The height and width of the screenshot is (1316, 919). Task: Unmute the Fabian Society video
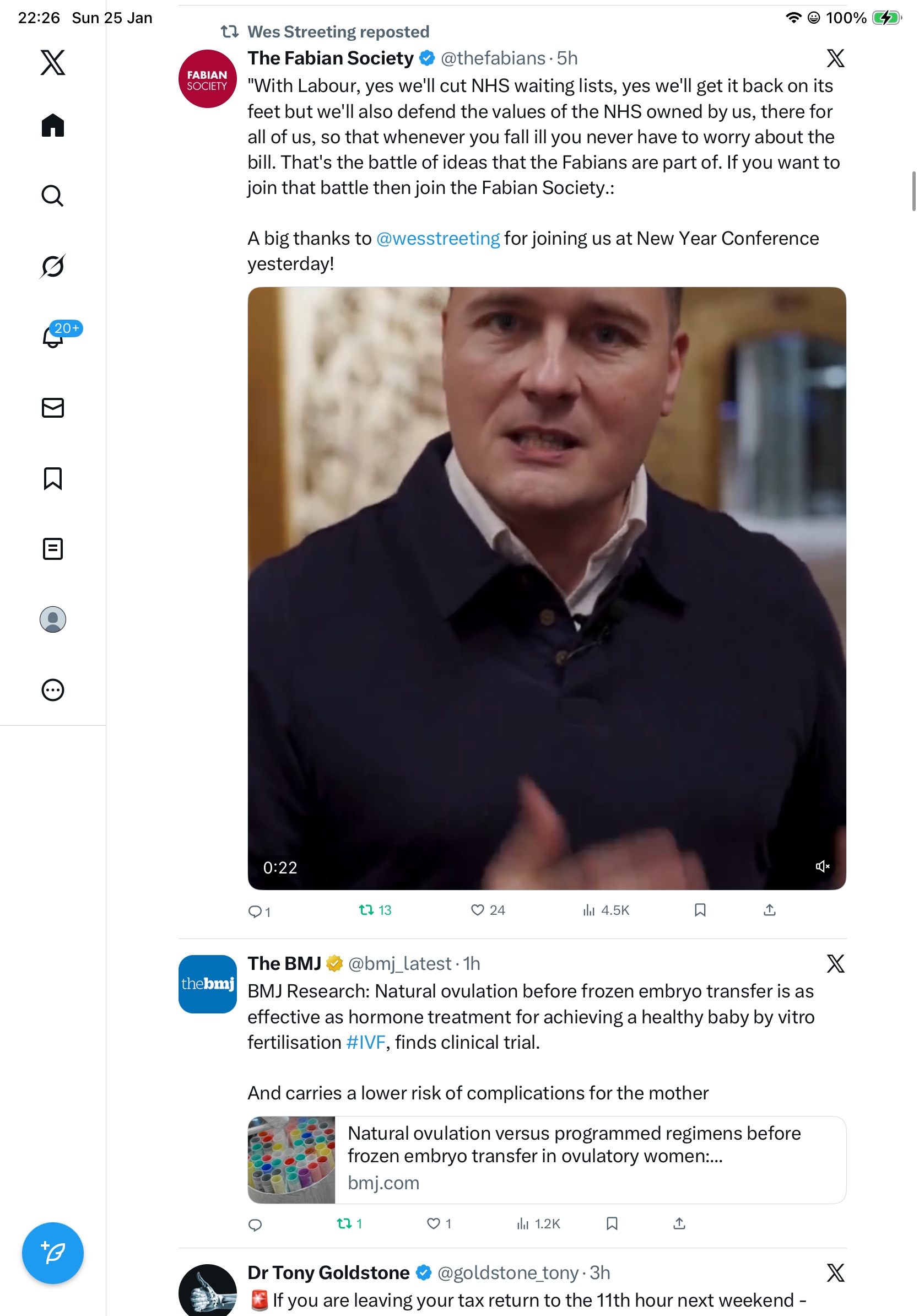point(822,866)
